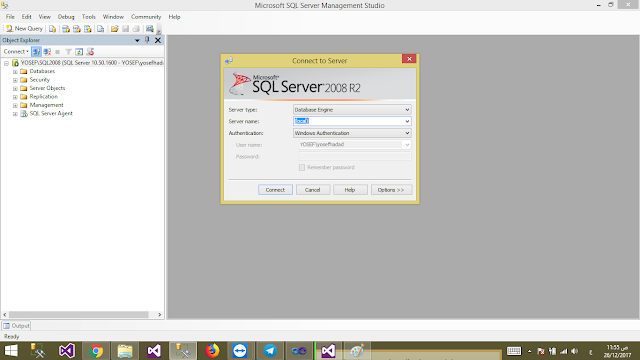Click the New Query toolbar button
640x360 pixels.
coord(24,29)
